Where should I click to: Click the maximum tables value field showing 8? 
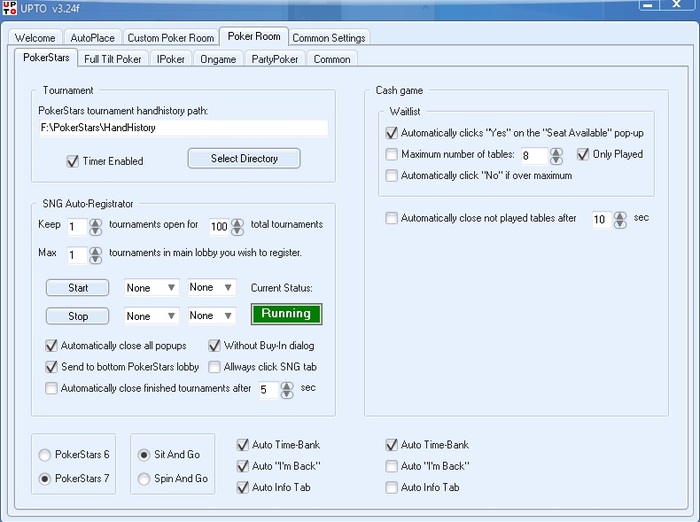coord(534,156)
